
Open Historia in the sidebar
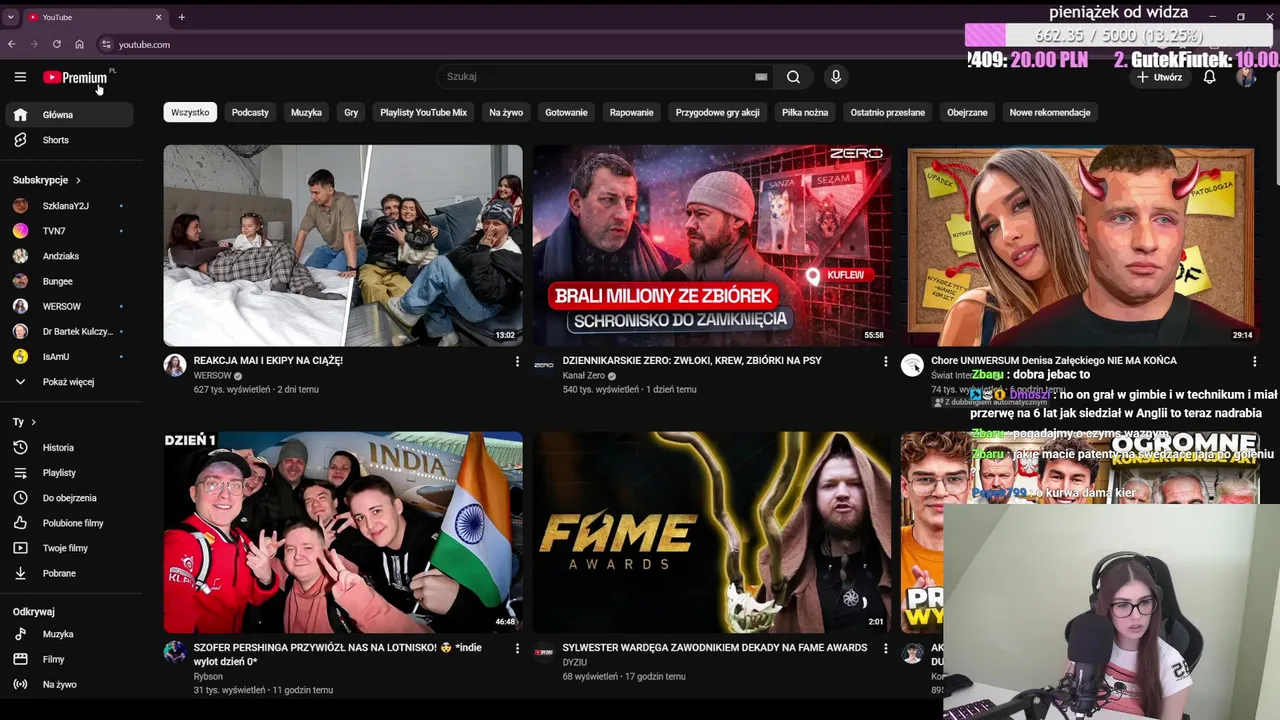coord(68,448)
